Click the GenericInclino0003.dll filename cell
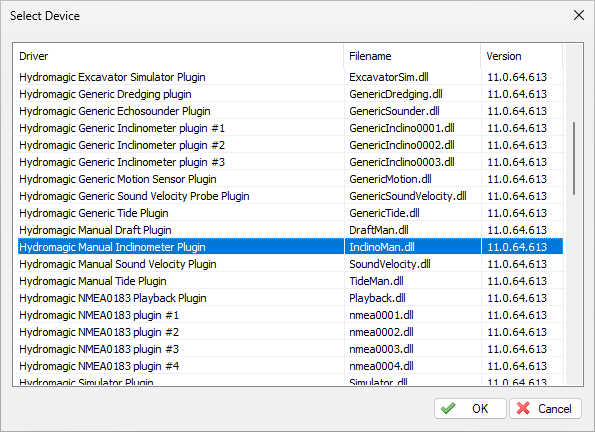Image resolution: width=595 pixels, height=432 pixels. (412, 162)
